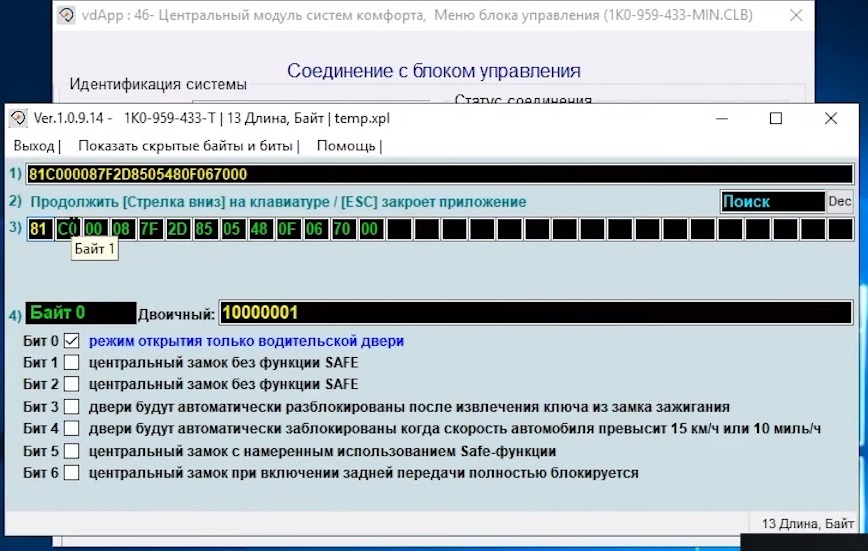Screen dimensions: 868x551
Task: Click the binary field 10000001
Action: pos(535,313)
